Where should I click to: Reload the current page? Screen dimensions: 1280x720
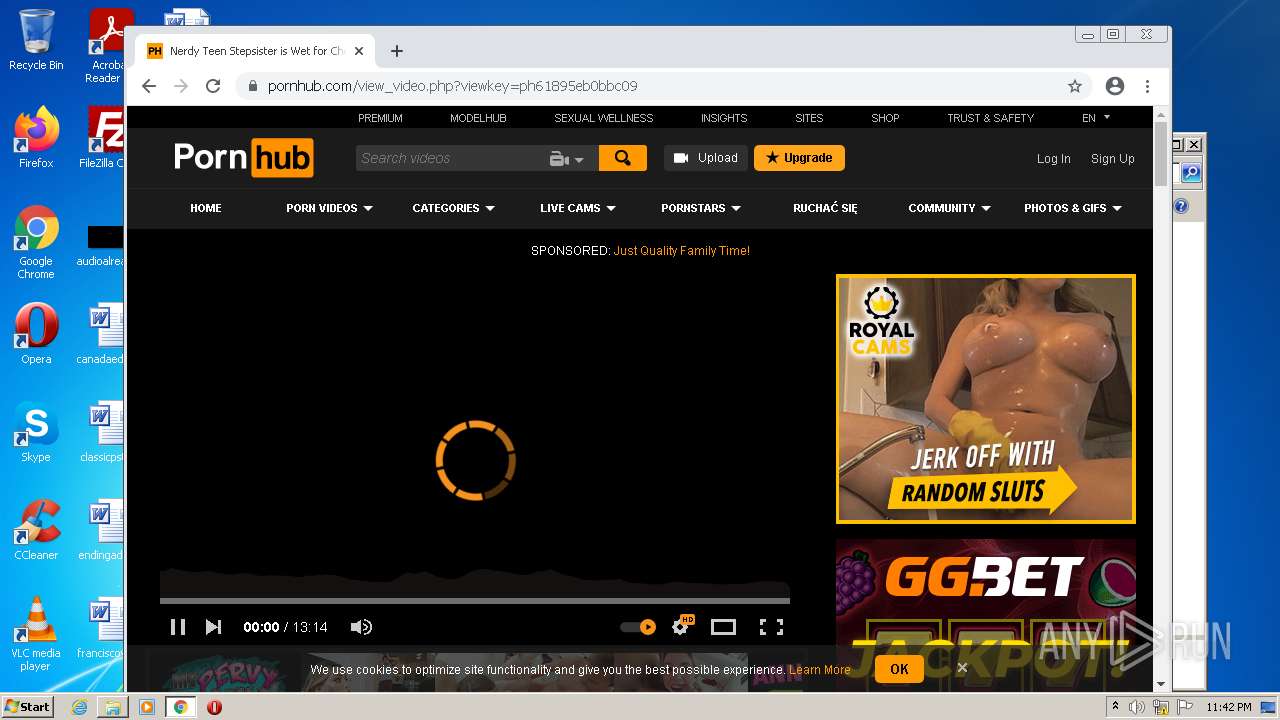[x=213, y=86]
